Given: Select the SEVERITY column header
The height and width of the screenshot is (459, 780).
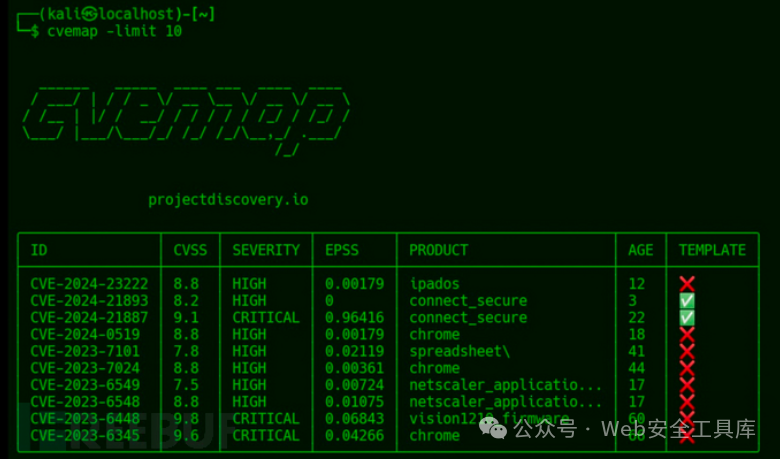Looking at the screenshot, I should pyautogui.click(x=266, y=250).
